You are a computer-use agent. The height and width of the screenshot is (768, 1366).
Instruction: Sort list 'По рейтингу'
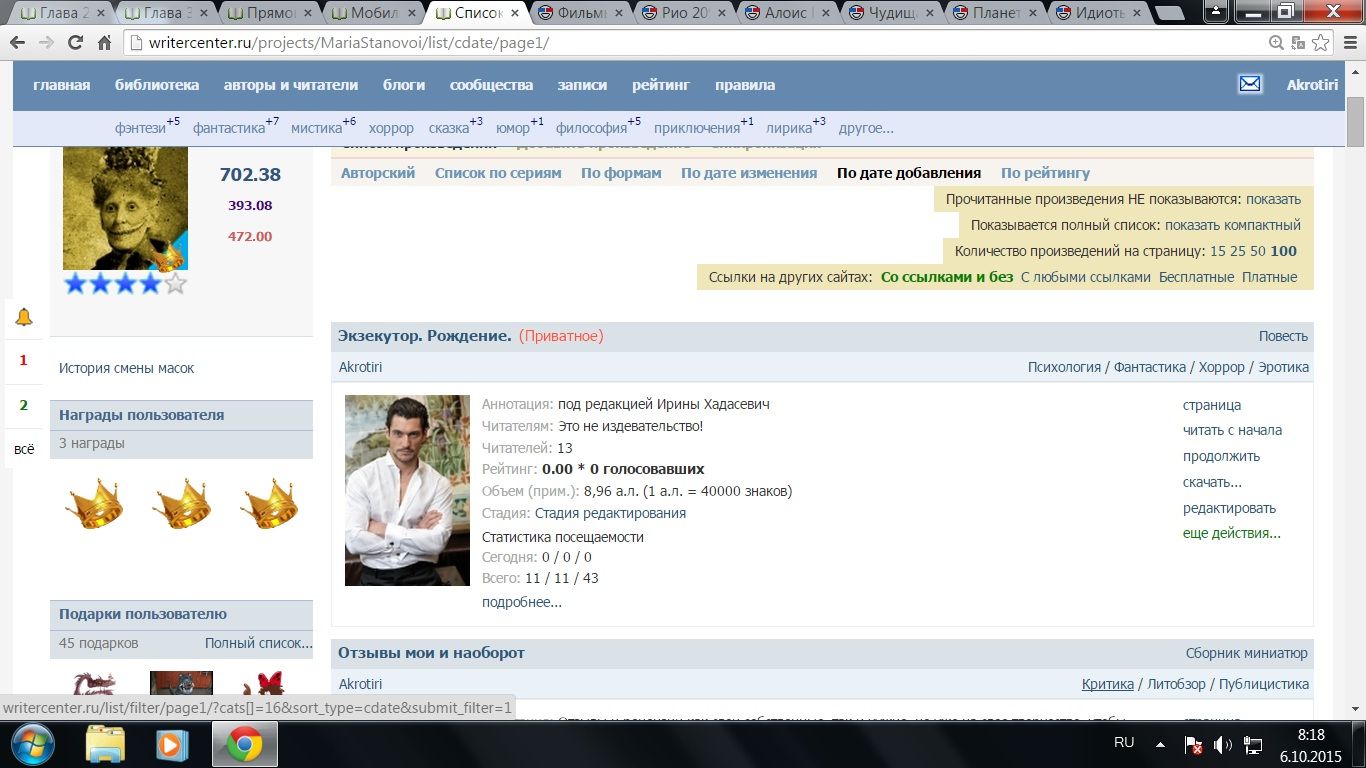click(x=1045, y=173)
